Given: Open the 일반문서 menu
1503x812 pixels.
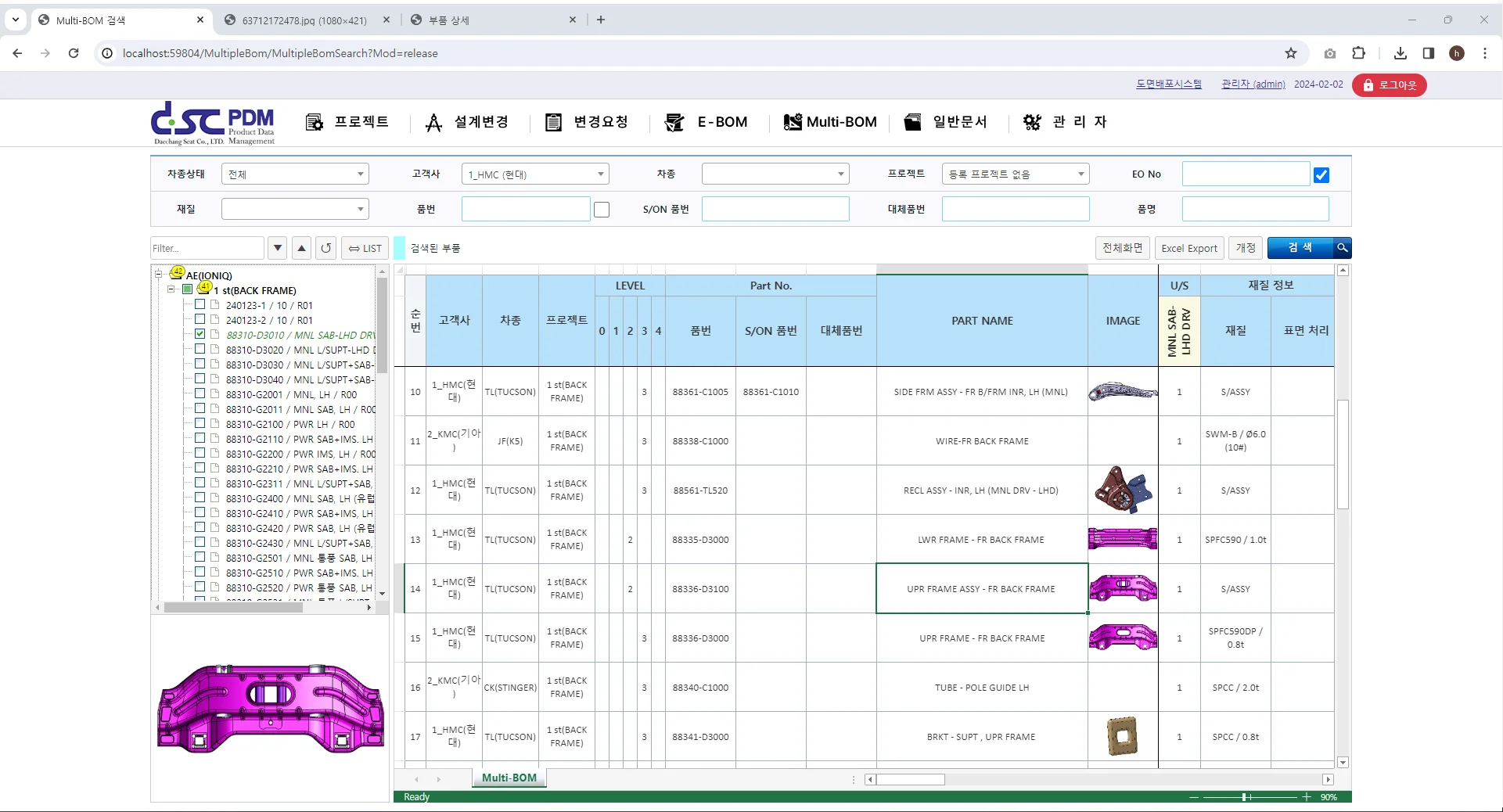Looking at the screenshot, I should (946, 122).
